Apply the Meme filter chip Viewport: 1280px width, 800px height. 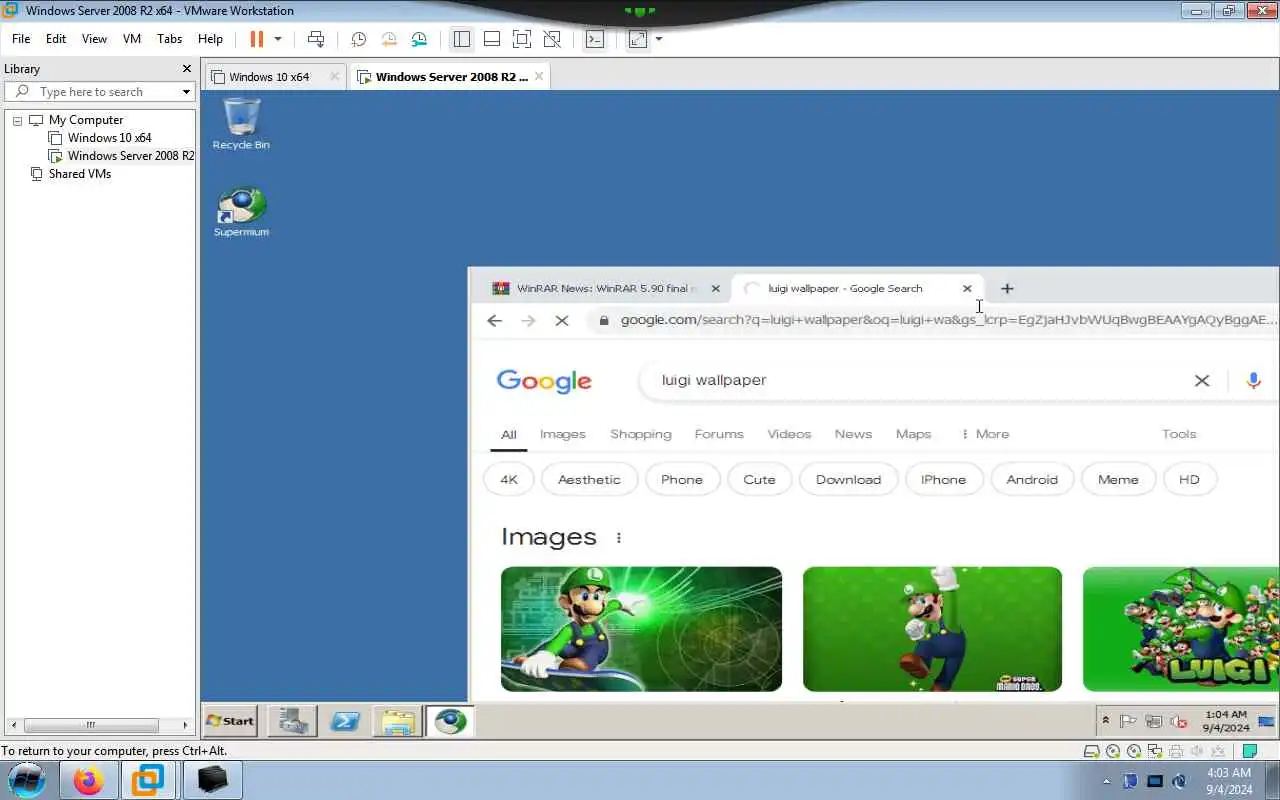pos(1118,480)
